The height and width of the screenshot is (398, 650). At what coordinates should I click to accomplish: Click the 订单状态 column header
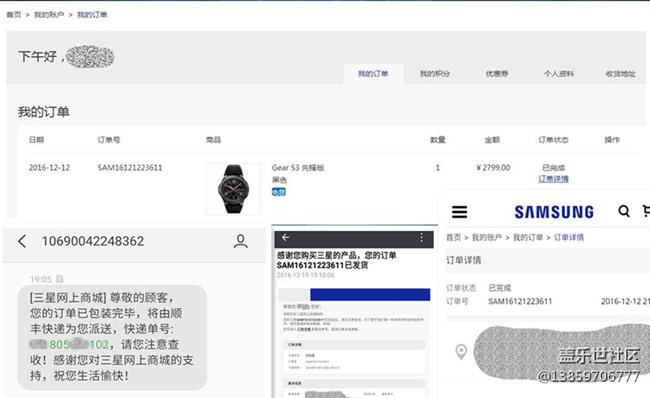pyautogui.click(x=553, y=140)
